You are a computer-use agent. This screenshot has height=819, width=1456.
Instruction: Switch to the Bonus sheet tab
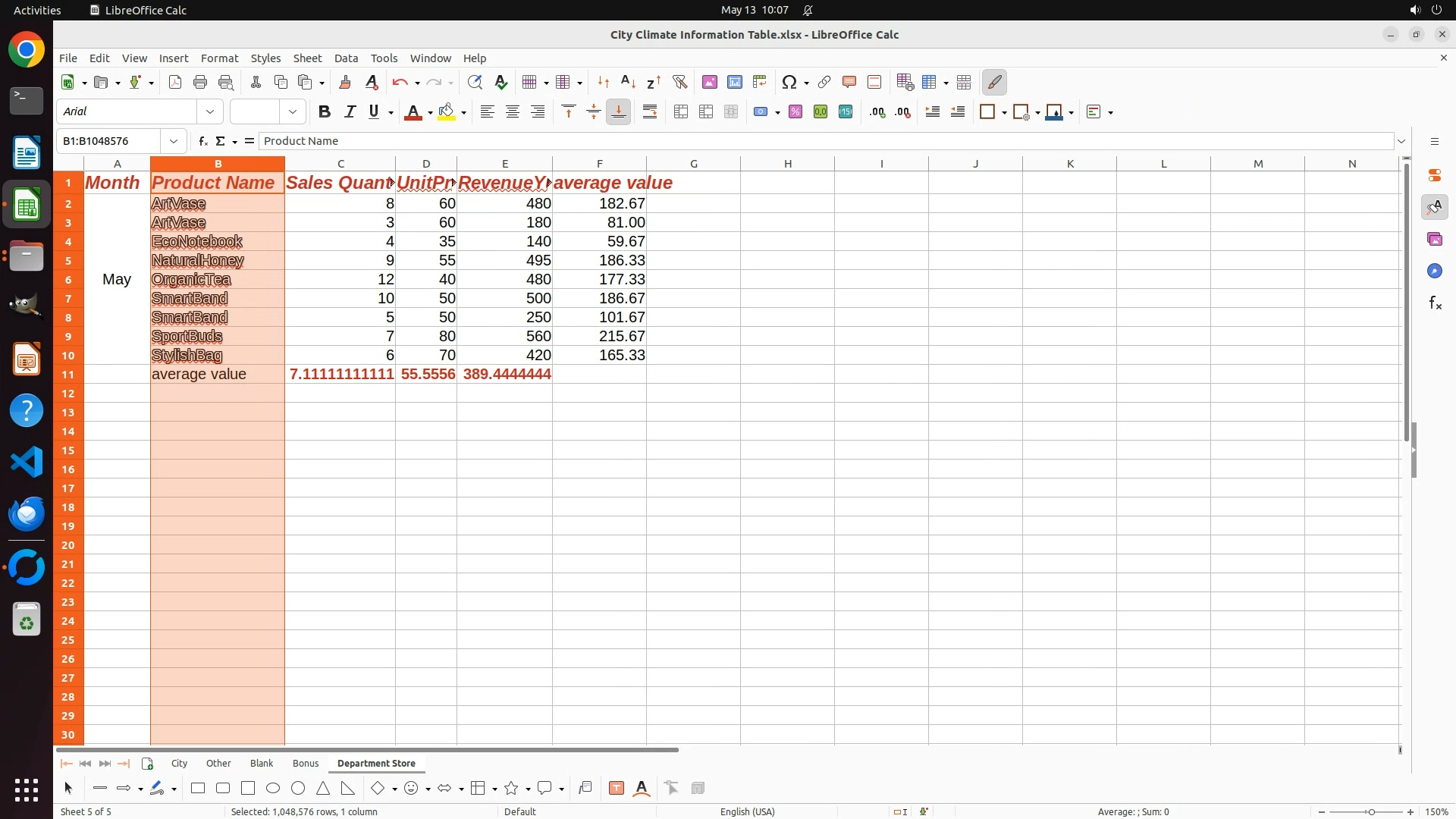point(306,764)
